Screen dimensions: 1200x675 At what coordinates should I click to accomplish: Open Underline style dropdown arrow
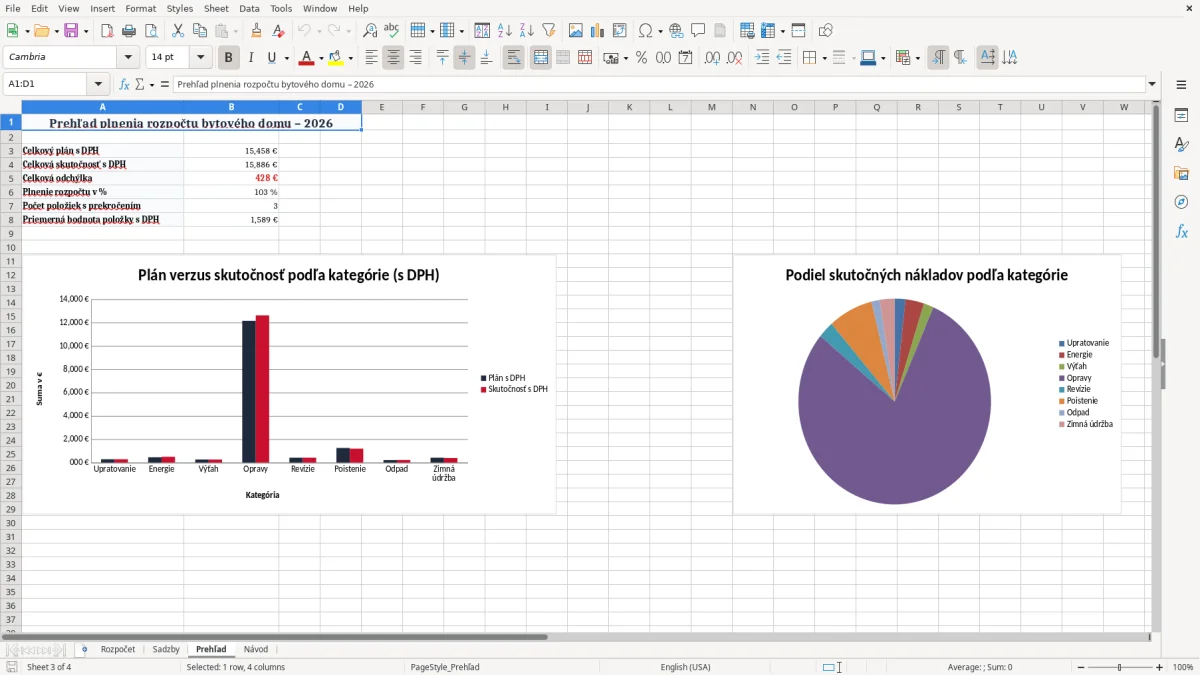286,57
